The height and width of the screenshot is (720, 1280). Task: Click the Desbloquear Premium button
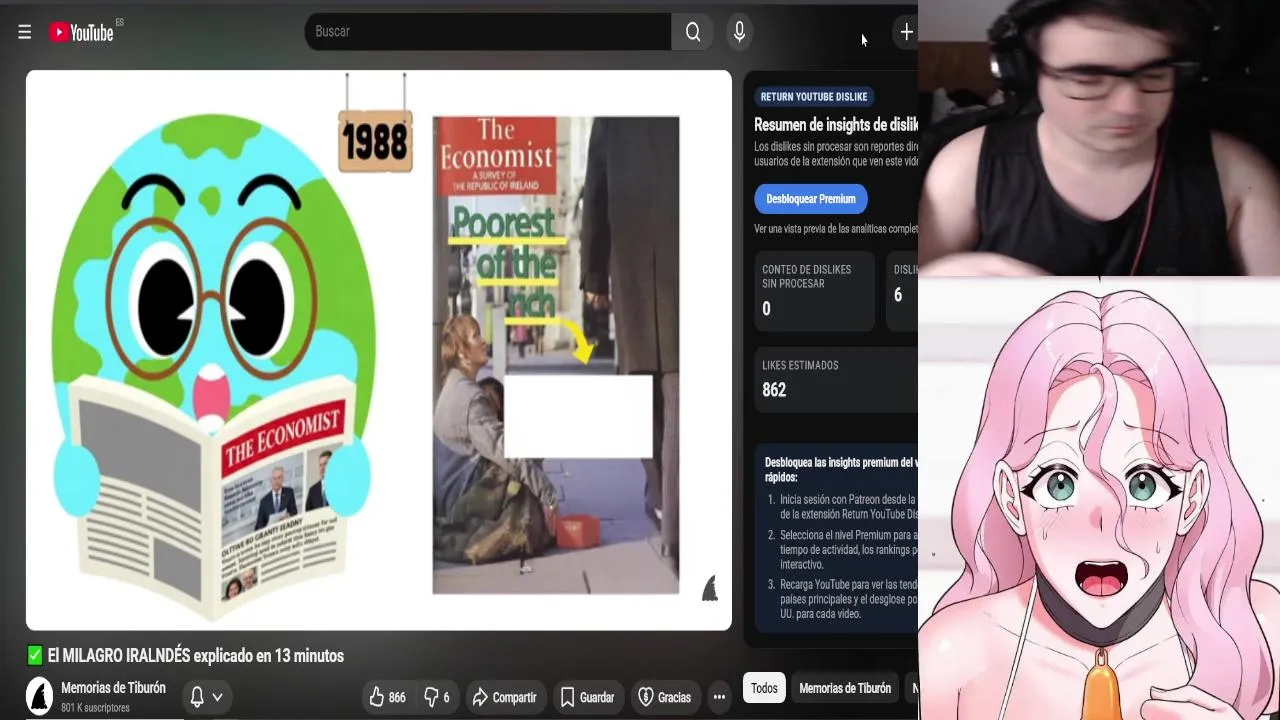811,199
